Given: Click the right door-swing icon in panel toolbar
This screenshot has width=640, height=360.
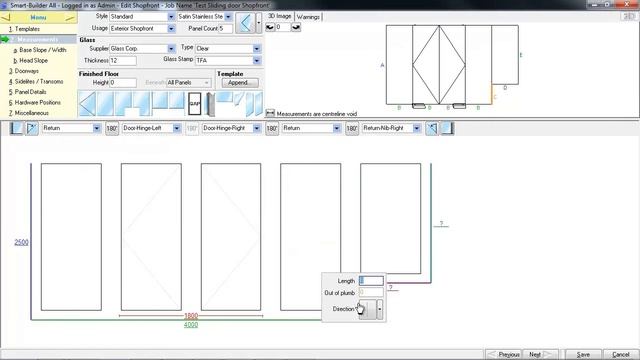Looking at the screenshot, I should click(432, 128).
